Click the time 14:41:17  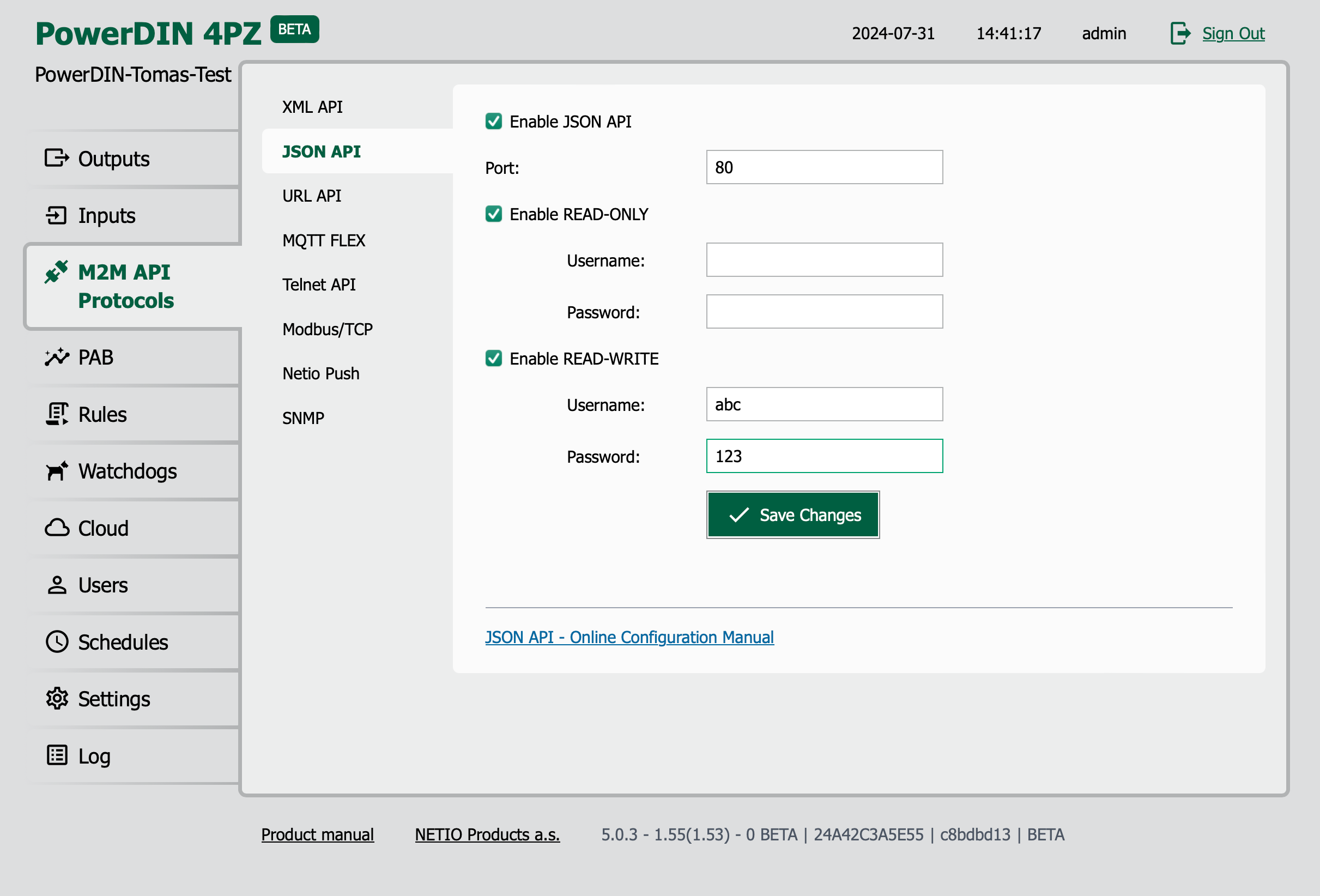[1008, 34]
